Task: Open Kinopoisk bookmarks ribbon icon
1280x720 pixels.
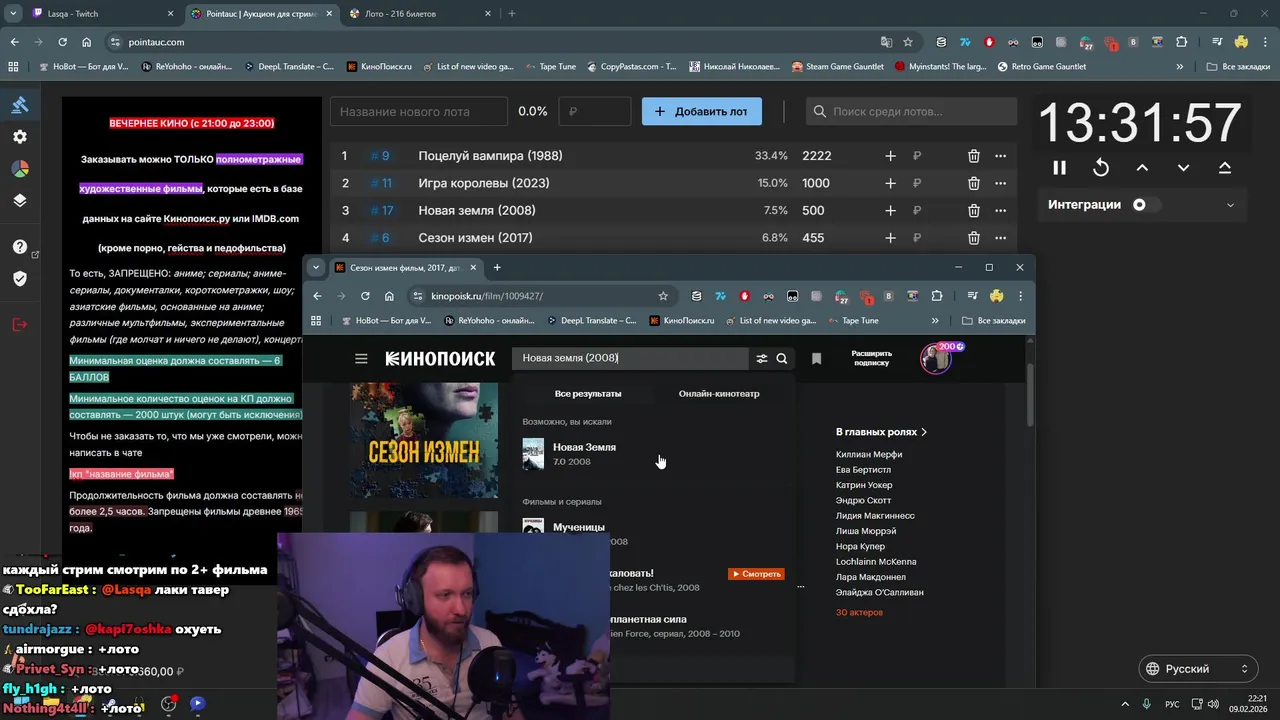Action: pos(816,359)
